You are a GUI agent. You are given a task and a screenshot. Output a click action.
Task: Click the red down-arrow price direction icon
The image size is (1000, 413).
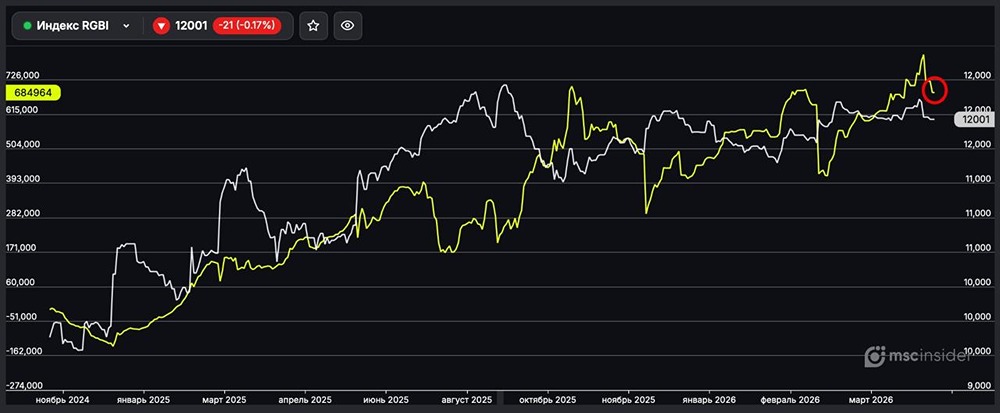pyautogui.click(x=161, y=26)
